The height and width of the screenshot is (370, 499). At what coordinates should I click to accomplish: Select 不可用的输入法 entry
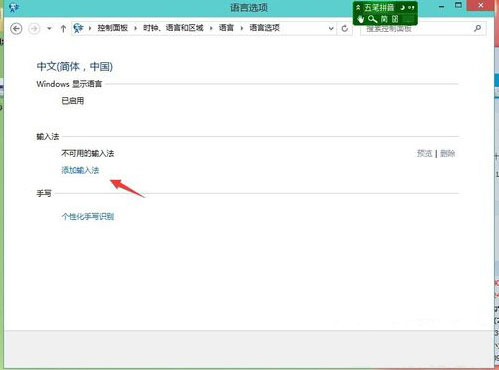tap(88, 153)
